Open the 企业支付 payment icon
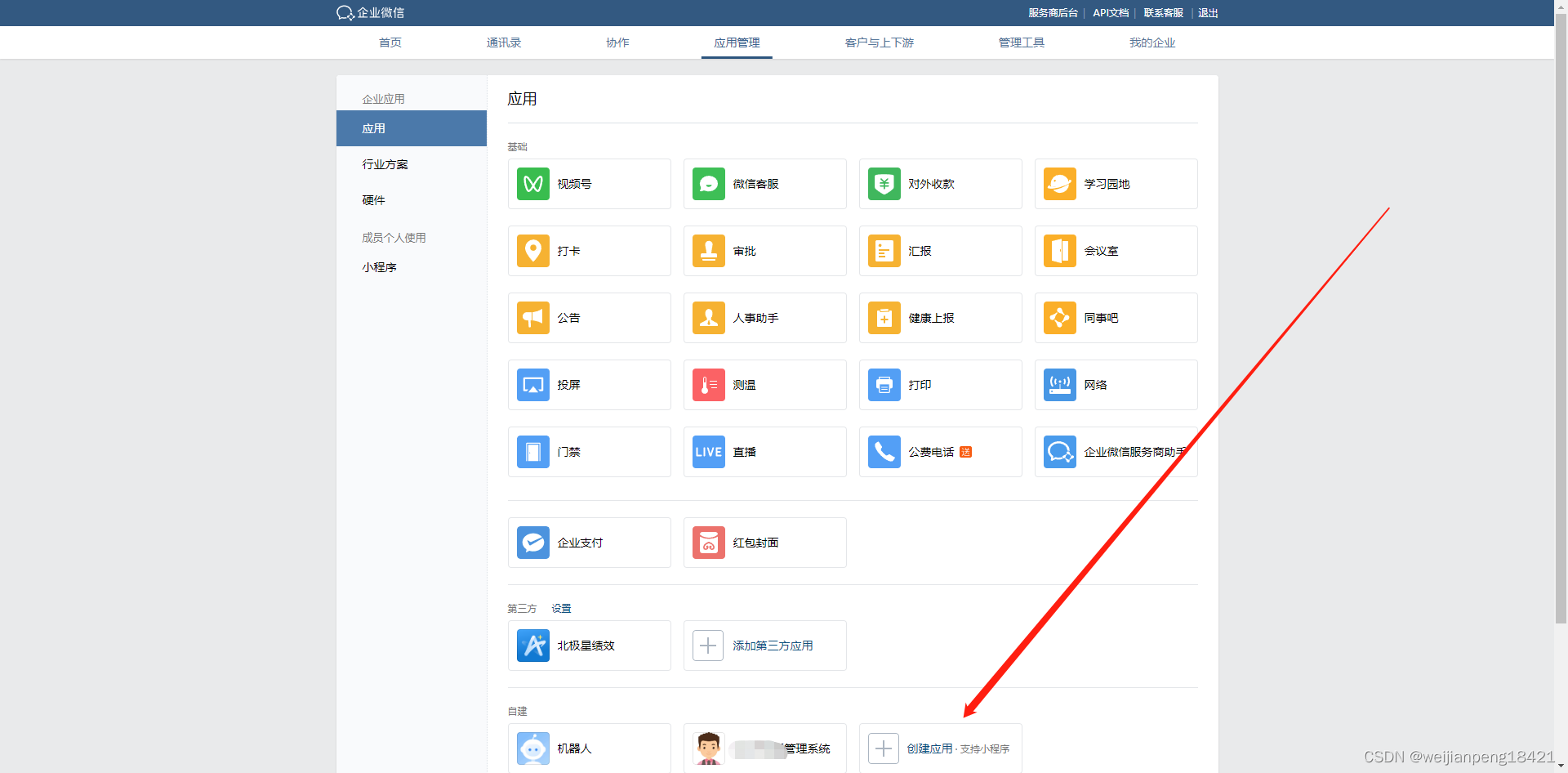The image size is (1568, 773). pyautogui.click(x=533, y=543)
